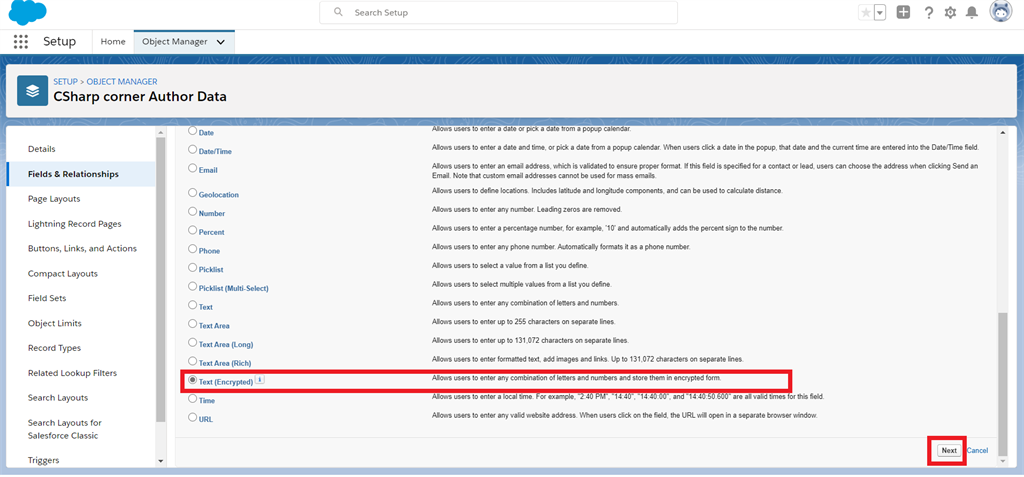Screen dimensions: 1024x477
Task: Open the notifications bell icon
Action: click(972, 12)
